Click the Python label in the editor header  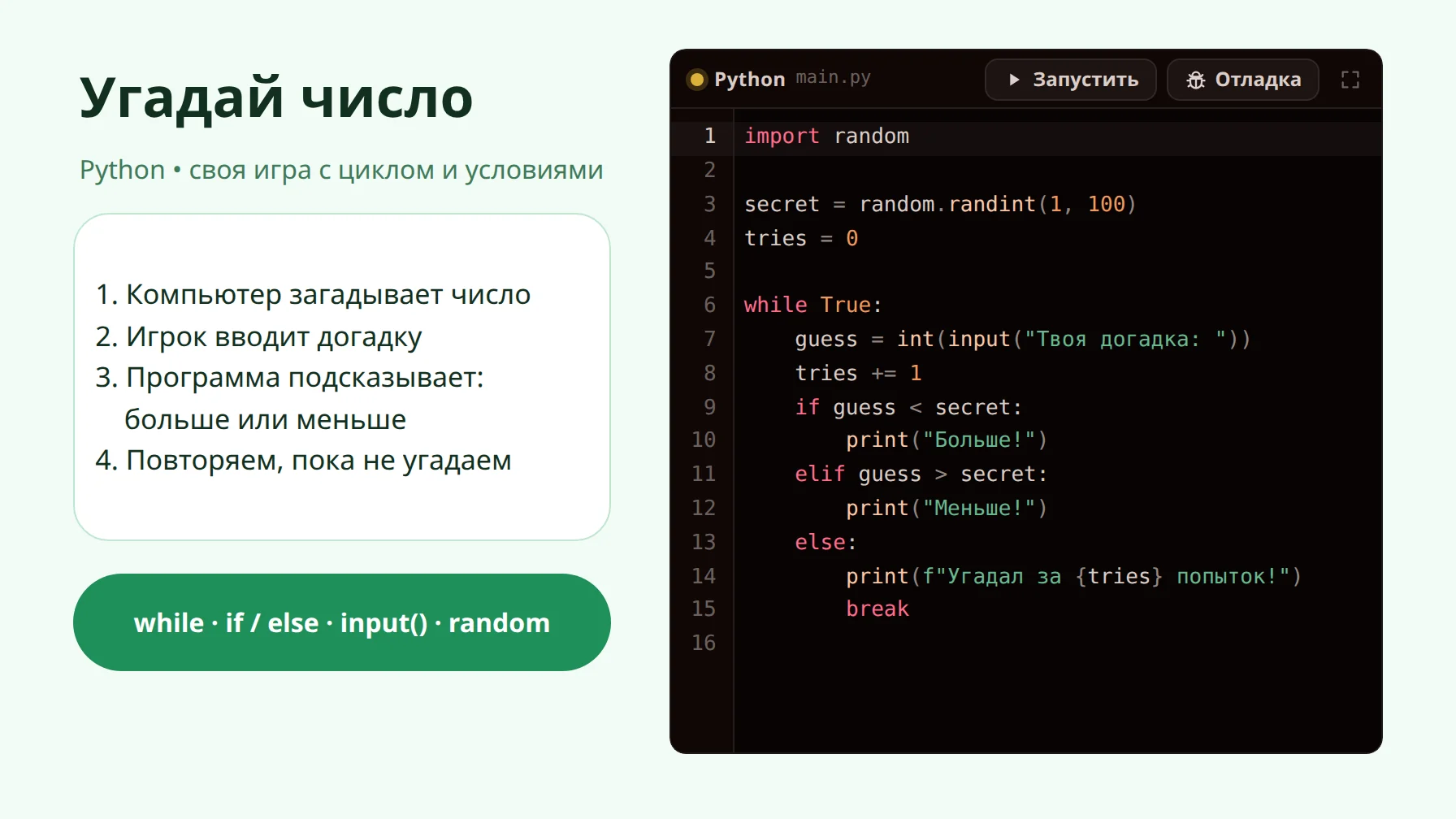tap(749, 80)
